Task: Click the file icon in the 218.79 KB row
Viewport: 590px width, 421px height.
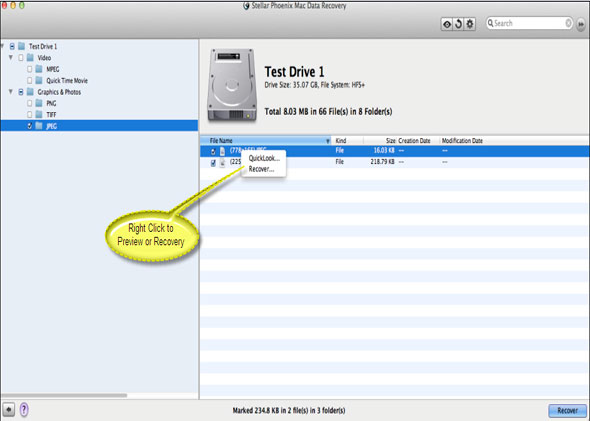Action: coord(222,163)
